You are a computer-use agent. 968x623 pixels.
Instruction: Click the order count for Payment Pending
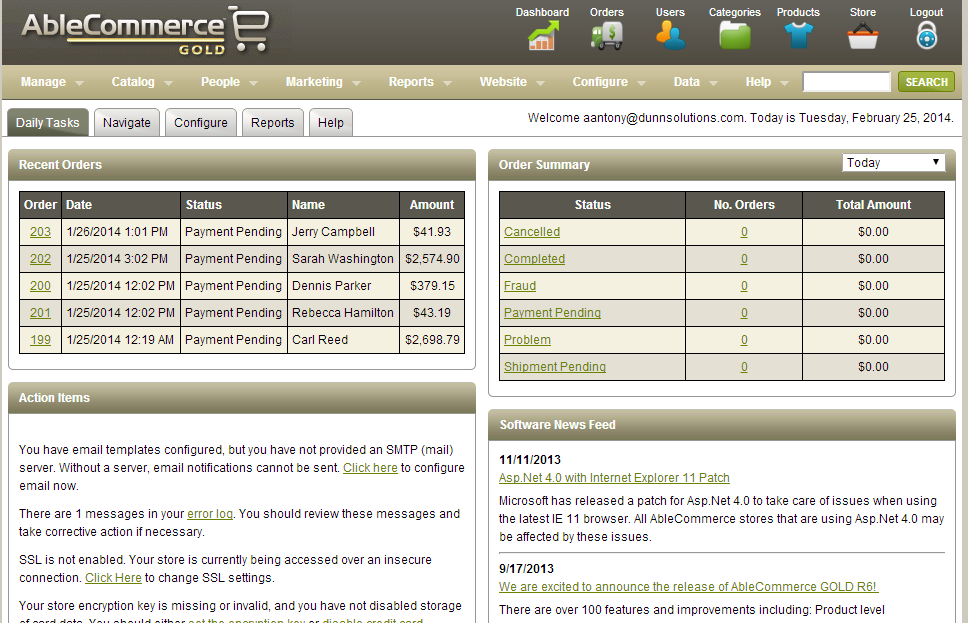(x=744, y=313)
